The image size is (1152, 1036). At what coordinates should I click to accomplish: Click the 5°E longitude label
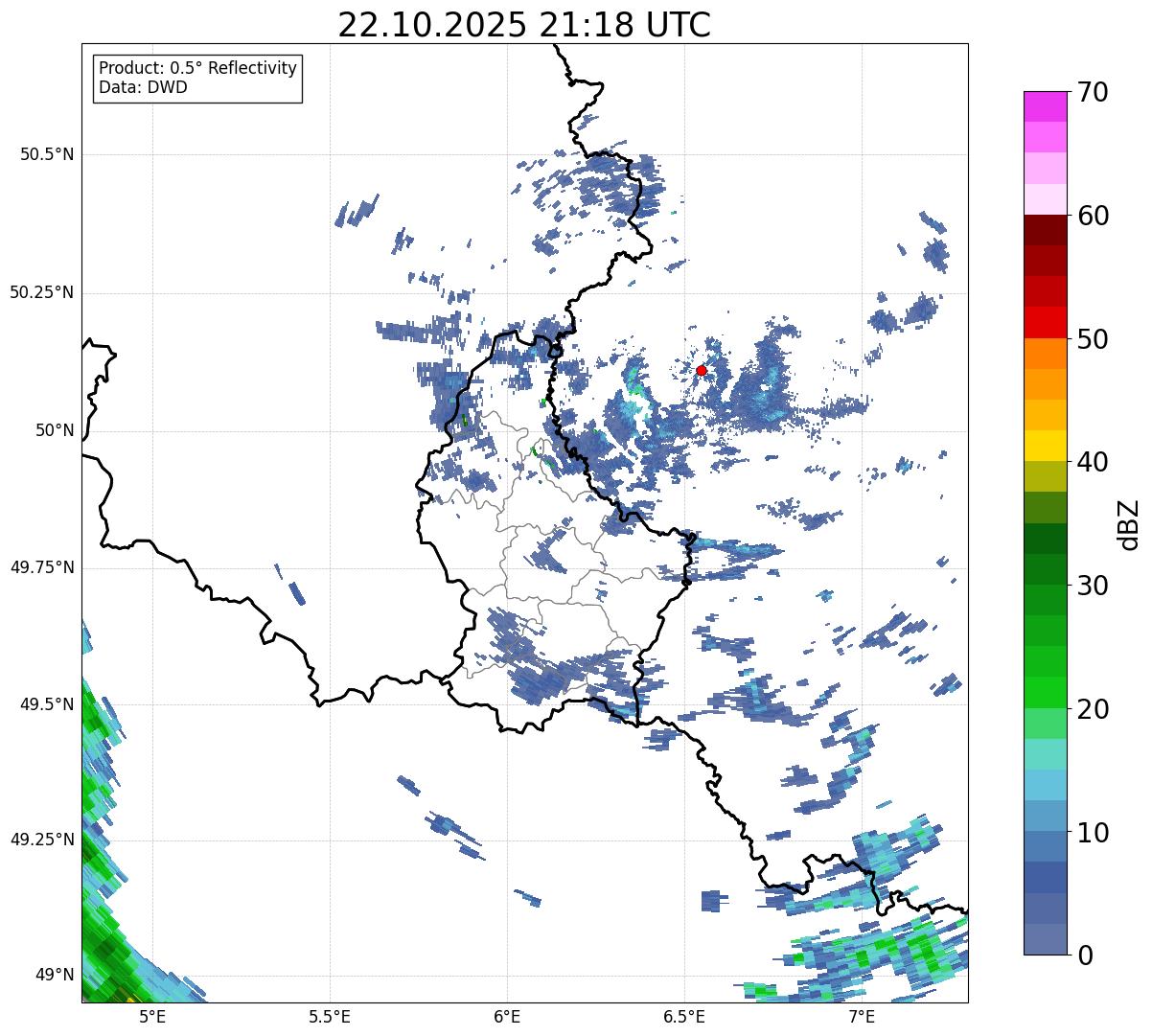152,1017
